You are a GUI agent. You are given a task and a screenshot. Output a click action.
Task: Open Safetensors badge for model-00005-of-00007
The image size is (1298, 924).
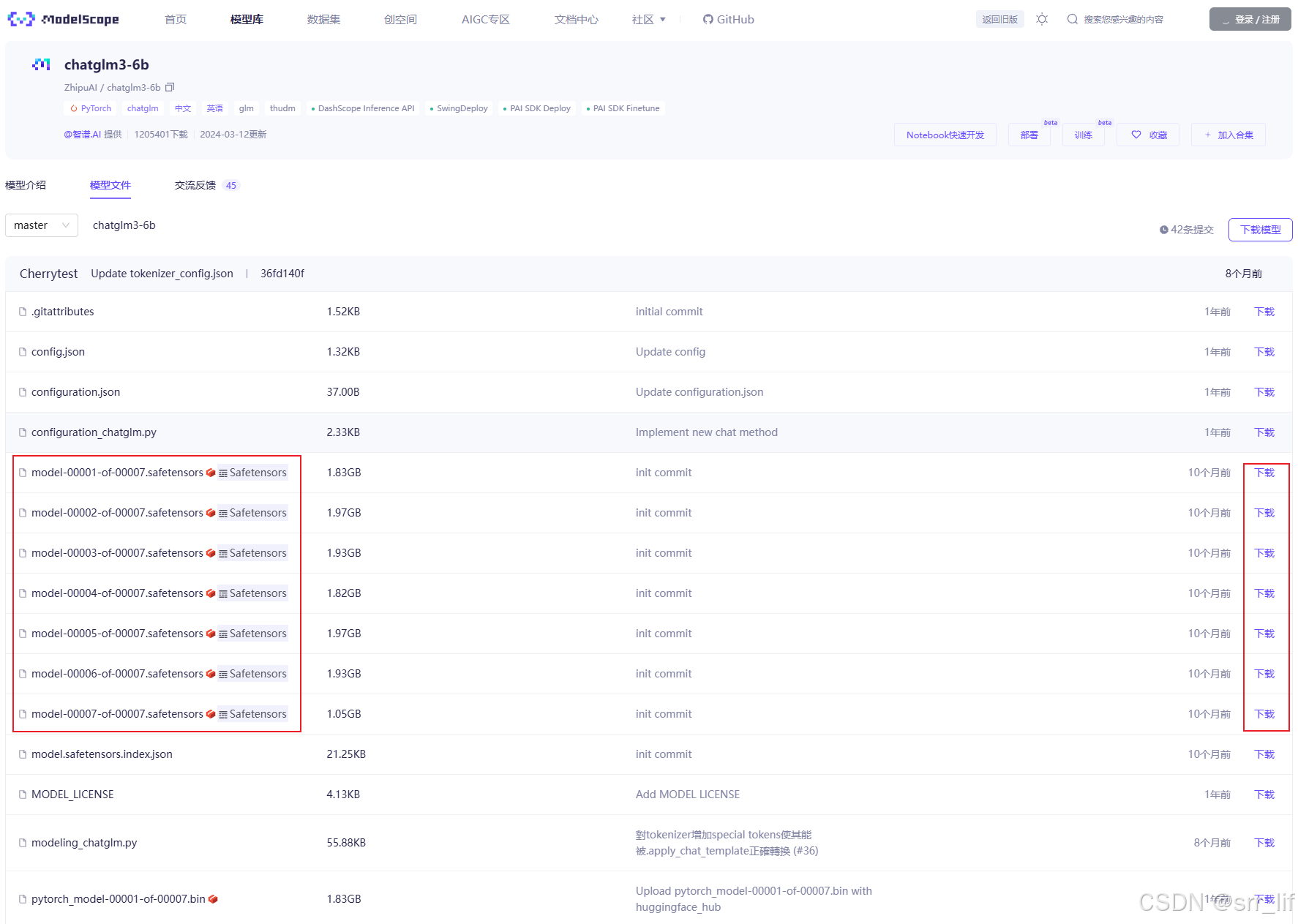coord(253,634)
